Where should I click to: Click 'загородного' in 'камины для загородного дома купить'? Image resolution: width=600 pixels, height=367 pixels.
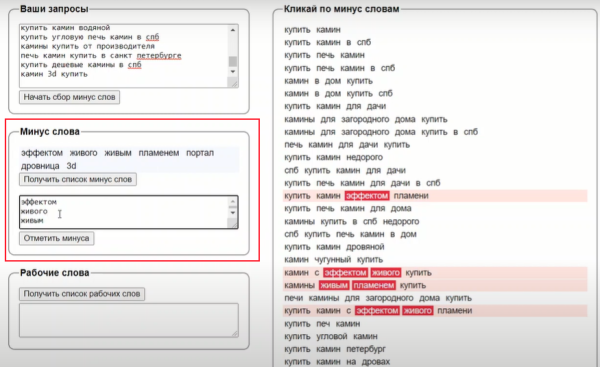365,119
